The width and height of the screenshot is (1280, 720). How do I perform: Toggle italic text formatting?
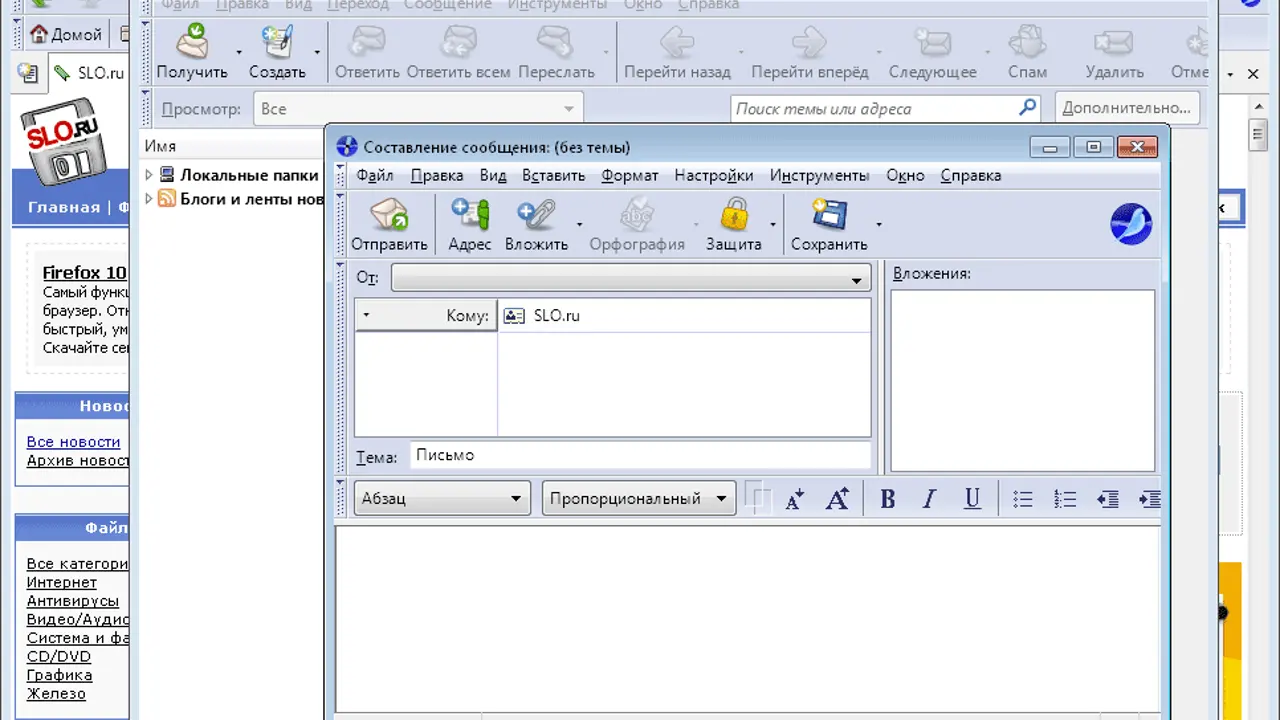929,499
